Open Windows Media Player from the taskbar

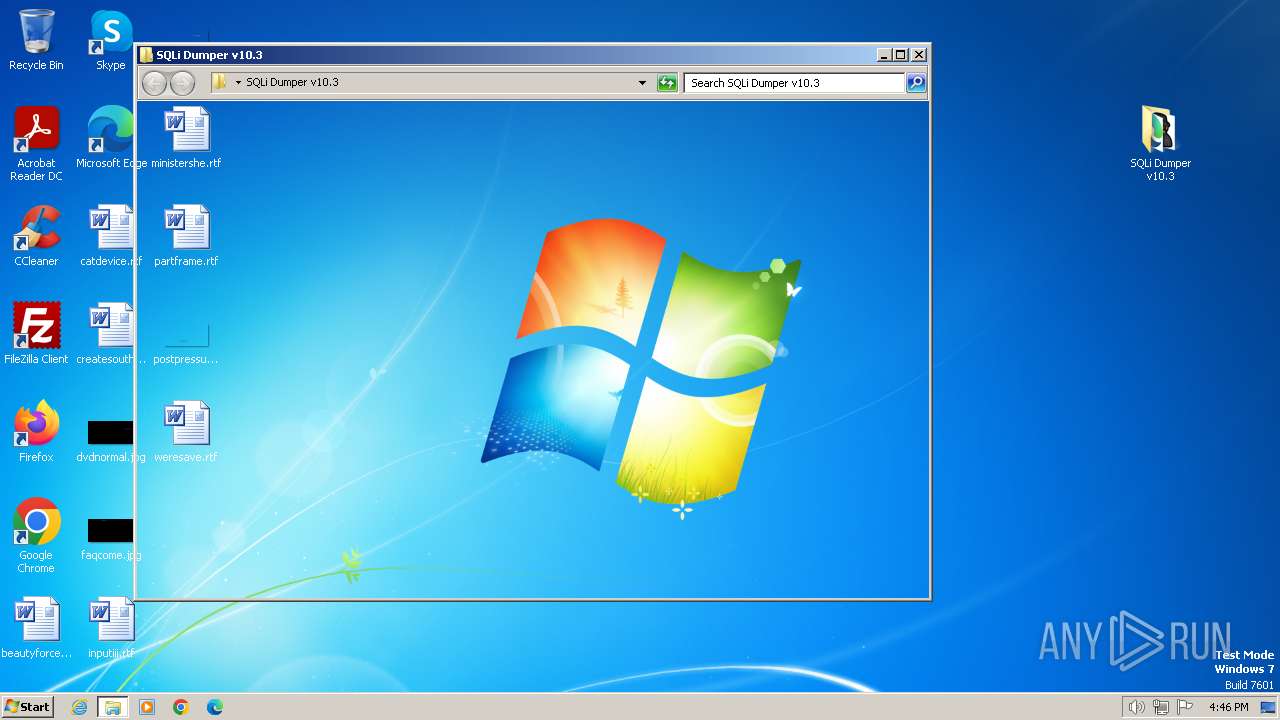pyautogui.click(x=147, y=707)
